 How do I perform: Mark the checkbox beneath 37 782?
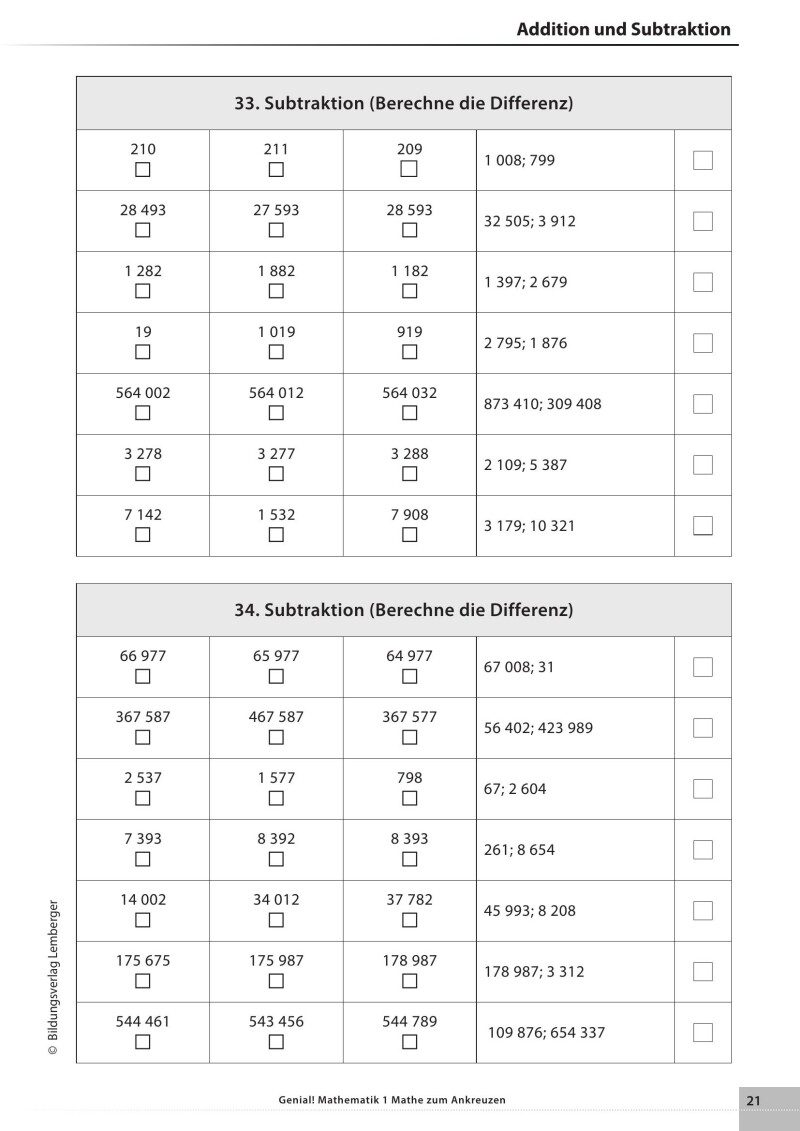click(409, 920)
